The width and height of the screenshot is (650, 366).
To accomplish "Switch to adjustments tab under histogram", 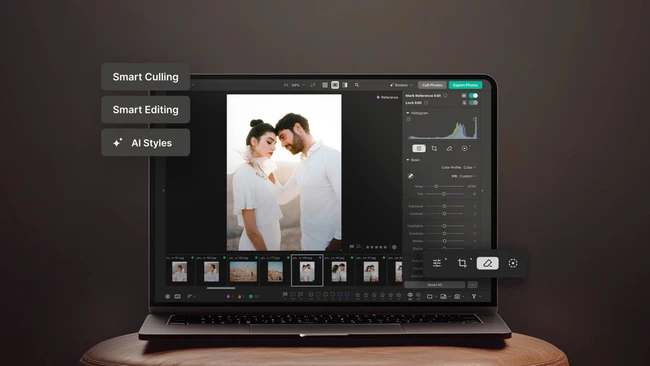I will (419, 148).
